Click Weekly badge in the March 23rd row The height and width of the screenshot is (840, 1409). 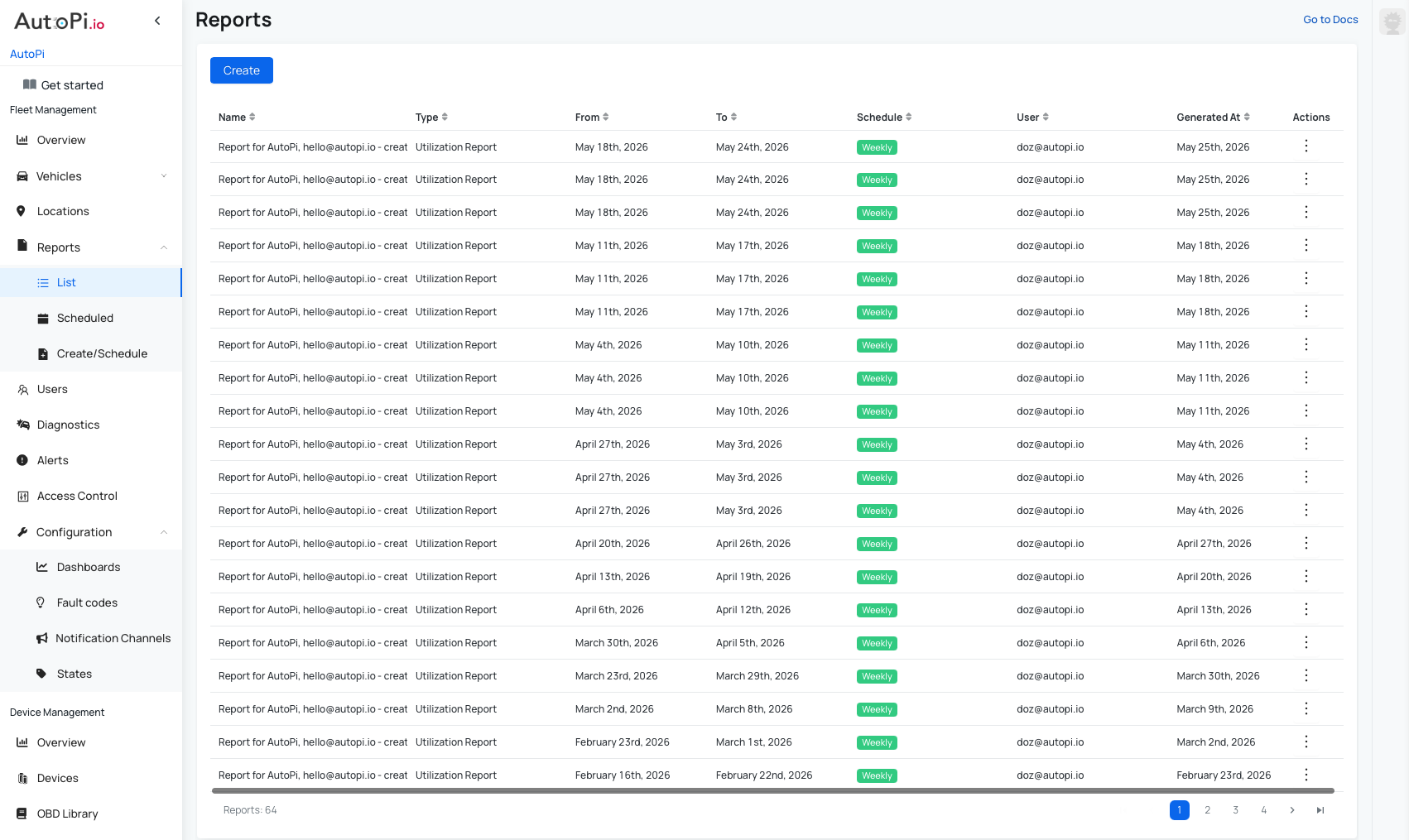[877, 676]
